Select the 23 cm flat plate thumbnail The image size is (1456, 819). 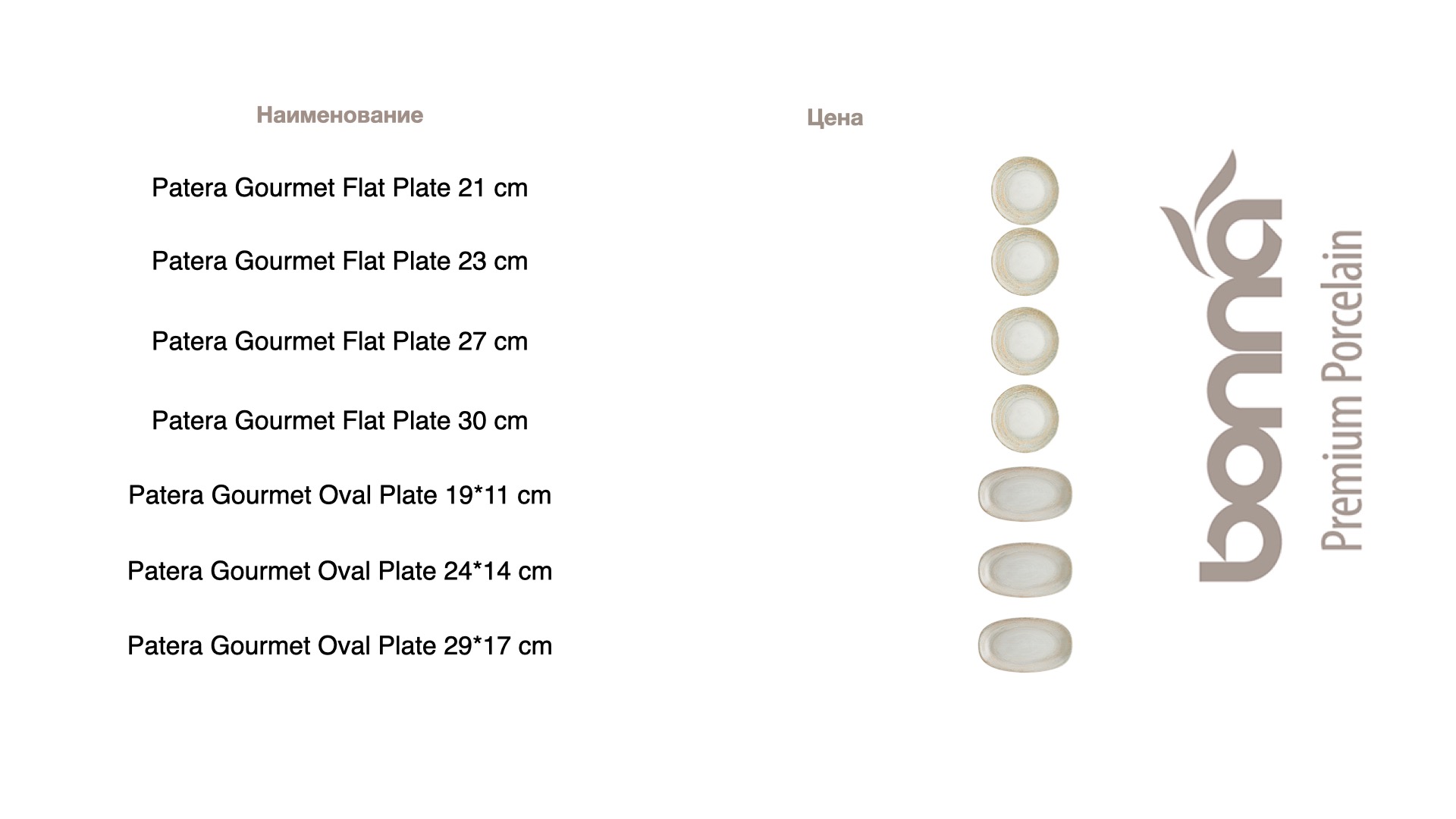(x=1025, y=261)
